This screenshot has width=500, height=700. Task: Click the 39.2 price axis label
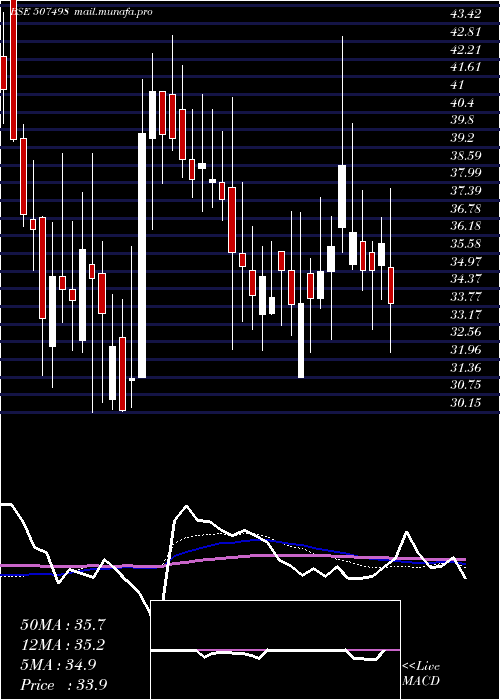click(462, 138)
